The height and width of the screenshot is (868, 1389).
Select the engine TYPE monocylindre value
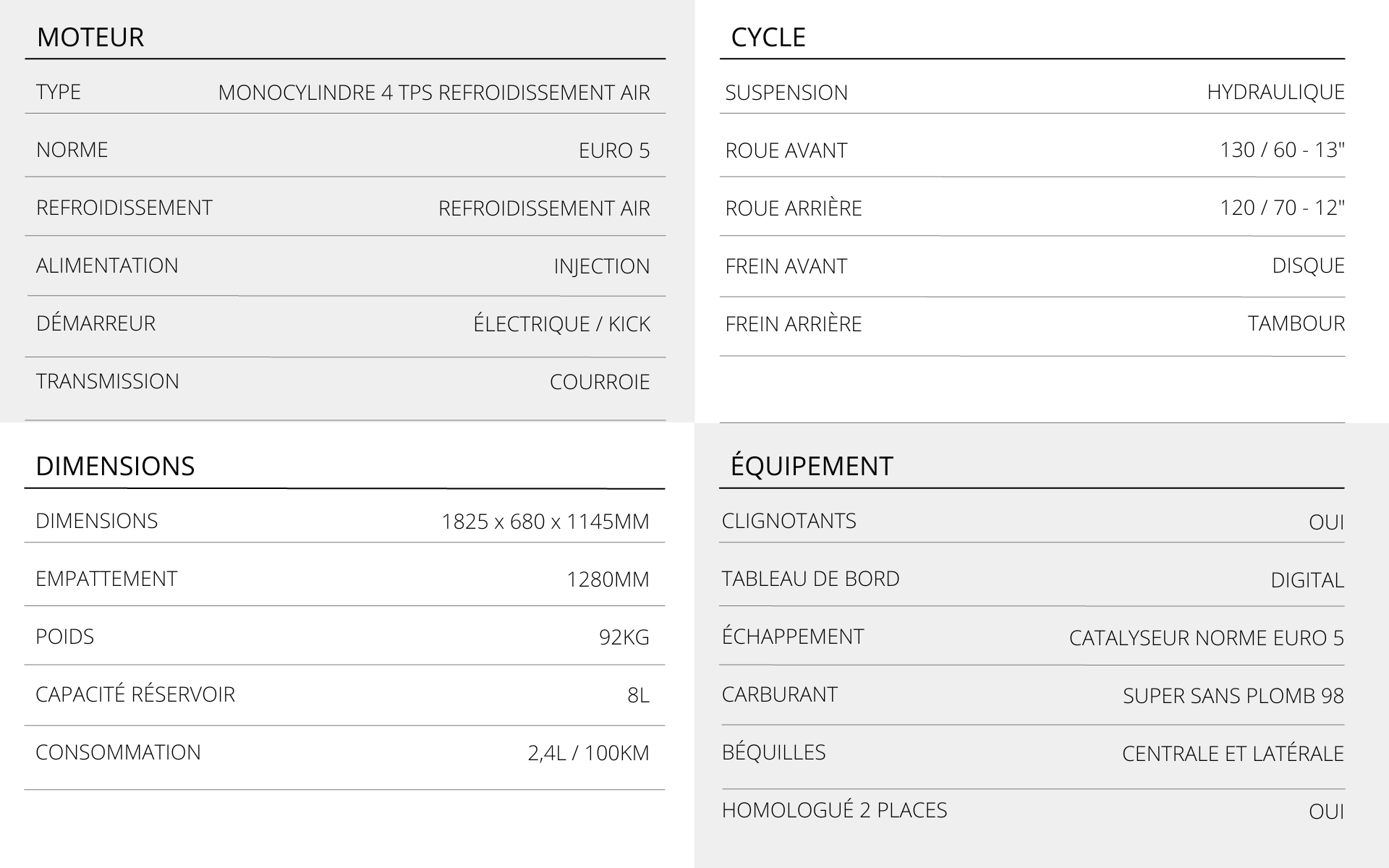tap(434, 93)
